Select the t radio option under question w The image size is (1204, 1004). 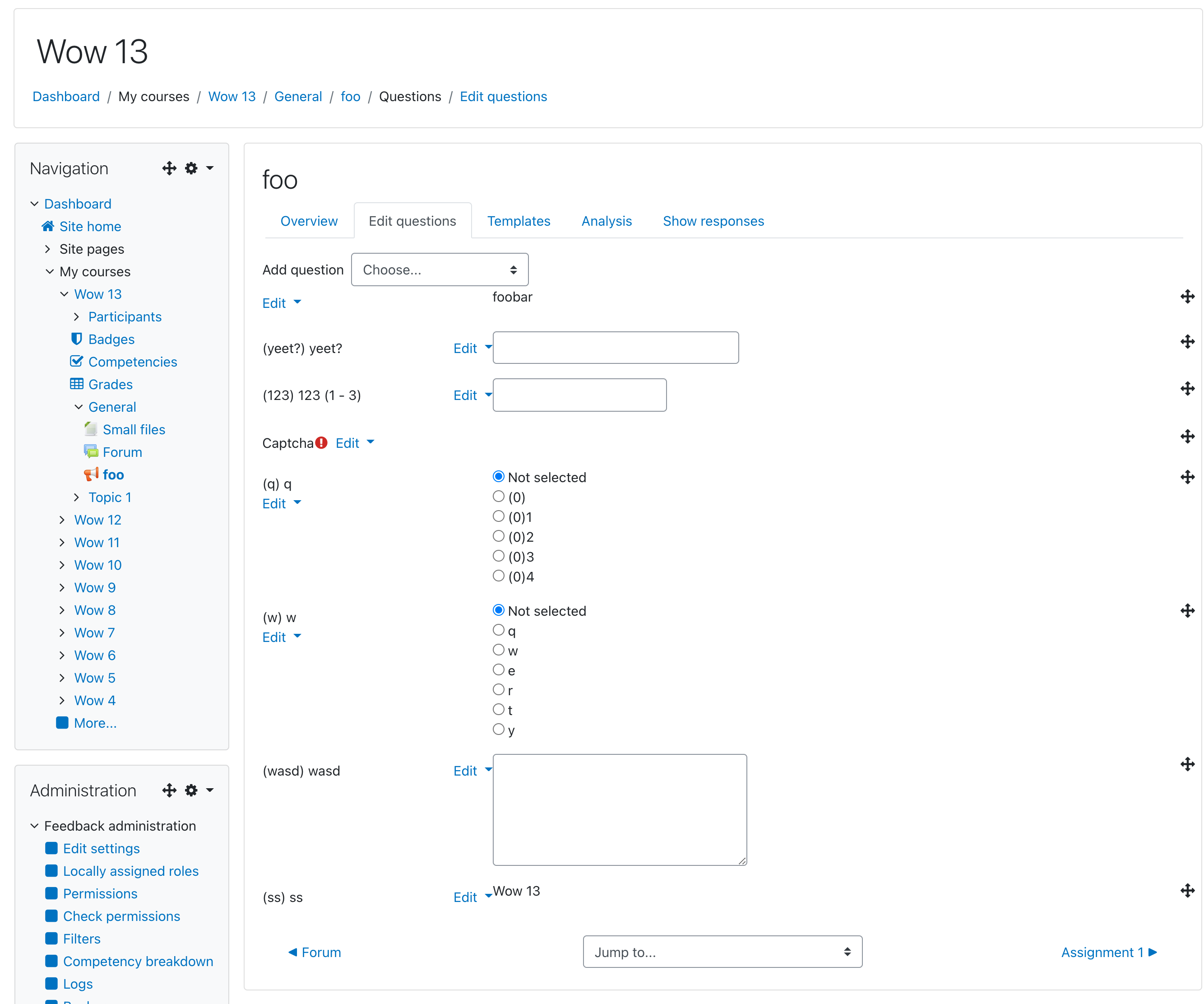point(498,709)
